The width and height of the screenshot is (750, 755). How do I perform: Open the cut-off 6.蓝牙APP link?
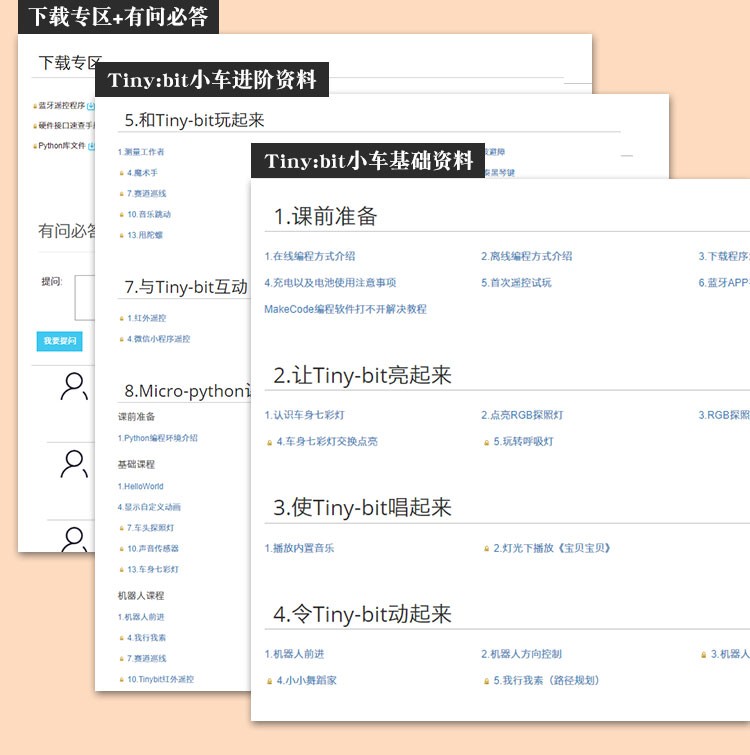pyautogui.click(x=724, y=283)
